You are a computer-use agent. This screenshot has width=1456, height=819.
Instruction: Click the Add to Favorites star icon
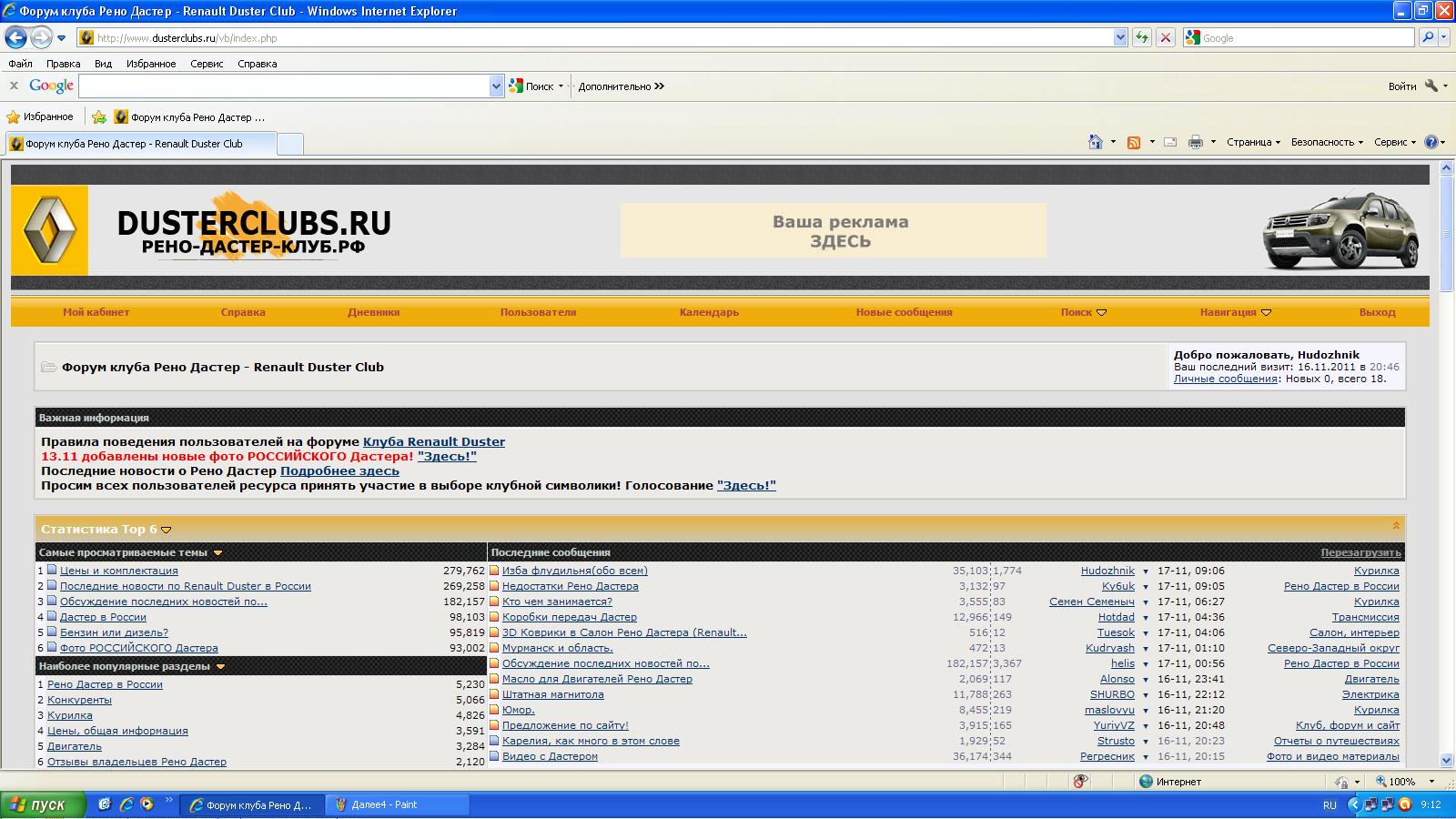[99, 116]
